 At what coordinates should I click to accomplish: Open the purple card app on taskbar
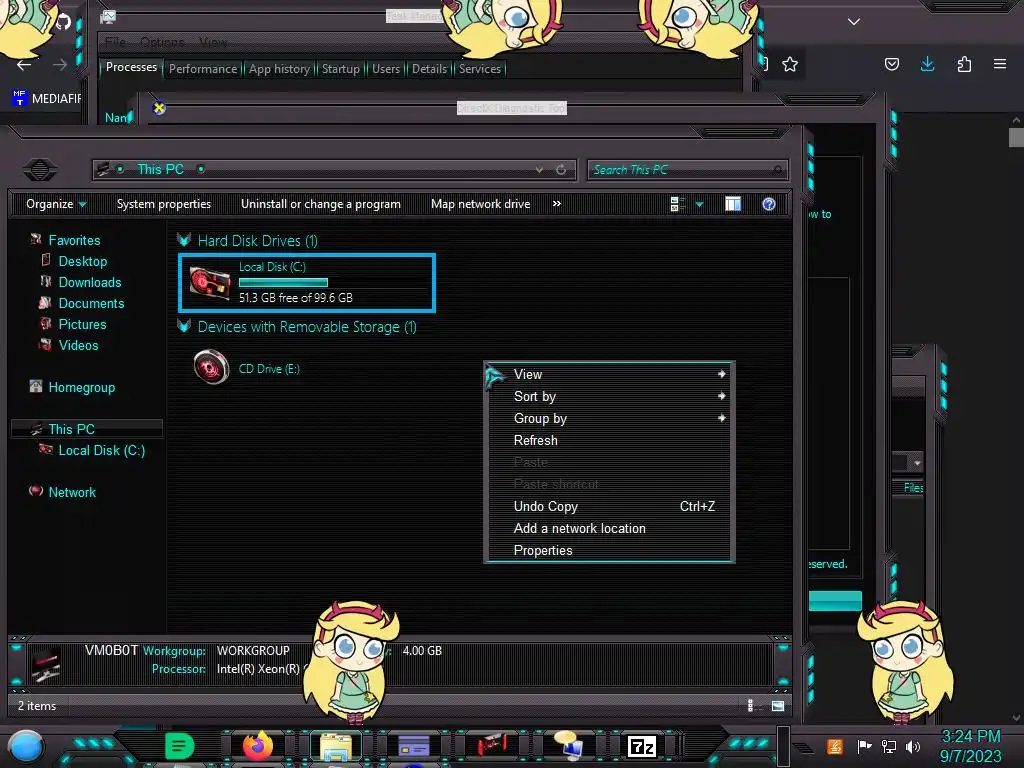click(x=414, y=746)
